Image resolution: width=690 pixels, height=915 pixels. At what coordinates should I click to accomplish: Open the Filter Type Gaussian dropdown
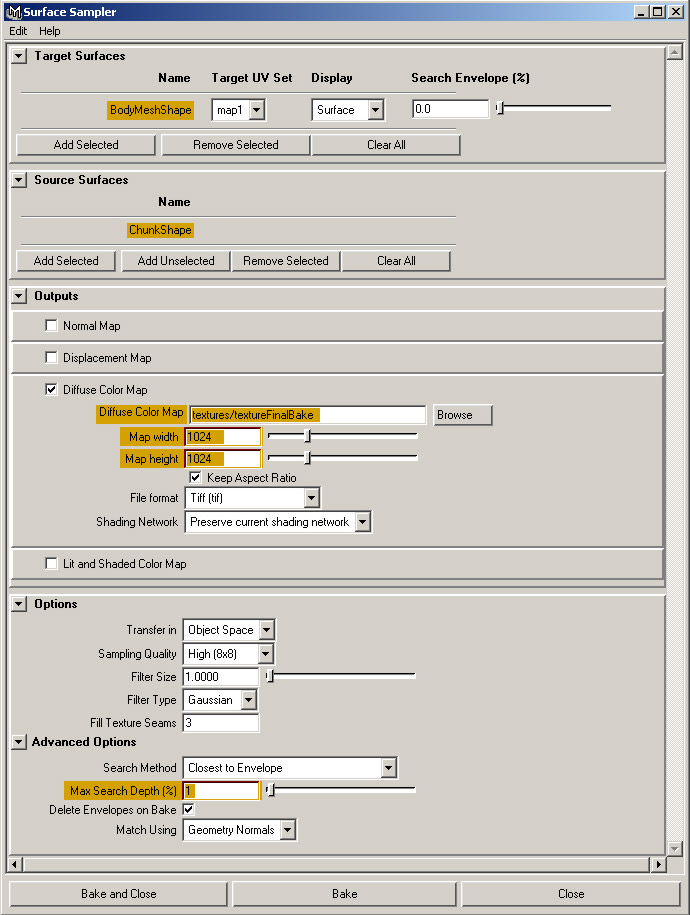pyautogui.click(x=220, y=700)
